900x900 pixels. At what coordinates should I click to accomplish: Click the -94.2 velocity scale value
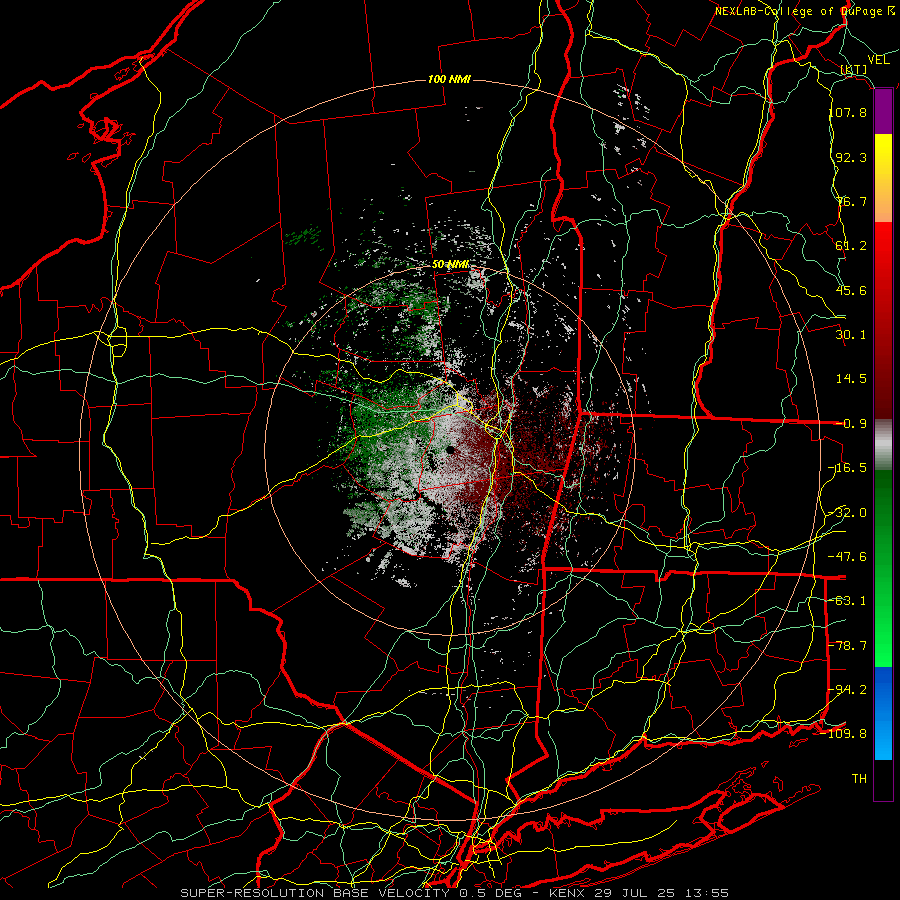point(848,689)
